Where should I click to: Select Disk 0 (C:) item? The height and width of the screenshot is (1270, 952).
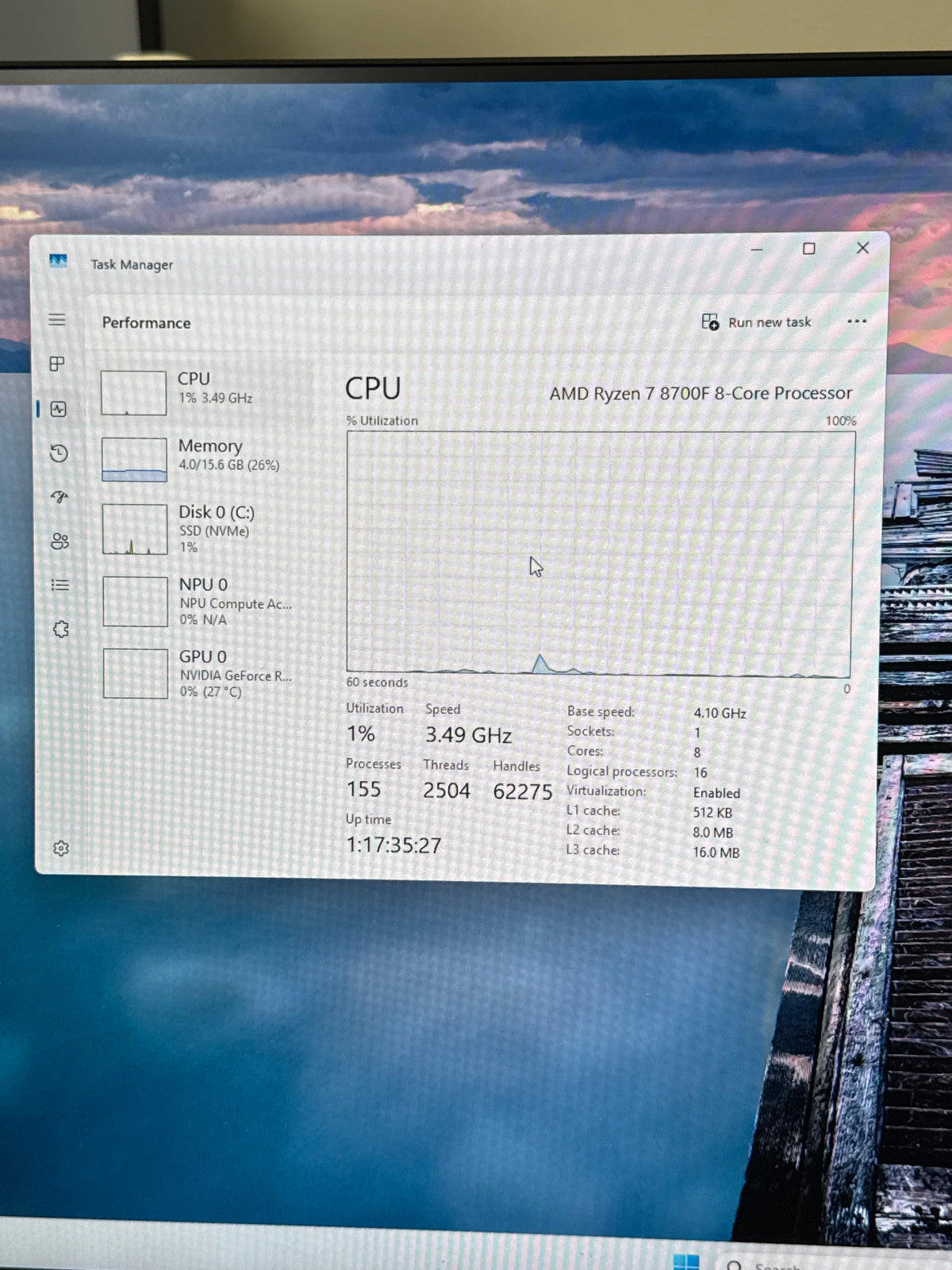click(x=204, y=529)
